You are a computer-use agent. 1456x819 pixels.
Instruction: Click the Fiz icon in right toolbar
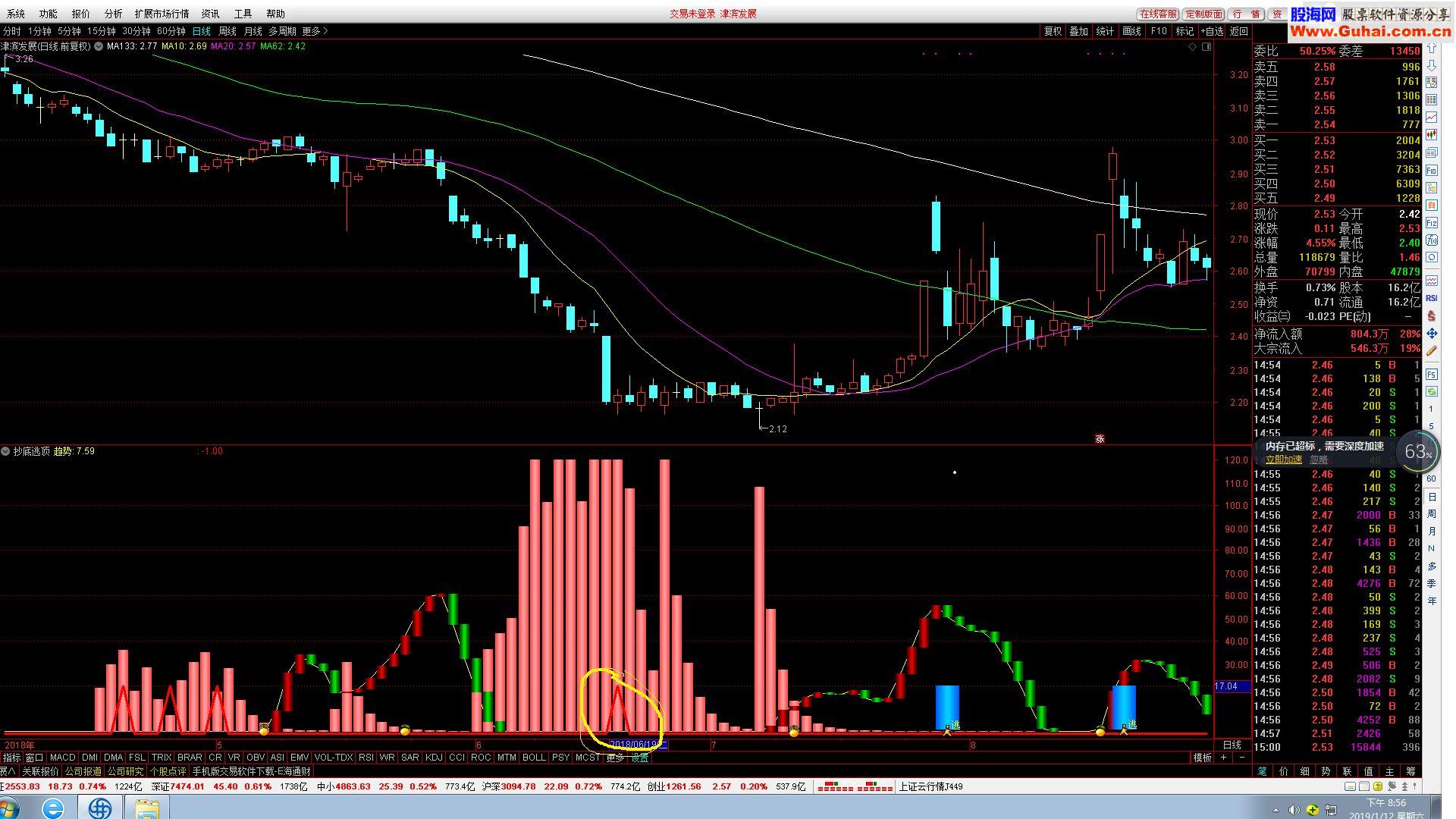click(x=1431, y=222)
